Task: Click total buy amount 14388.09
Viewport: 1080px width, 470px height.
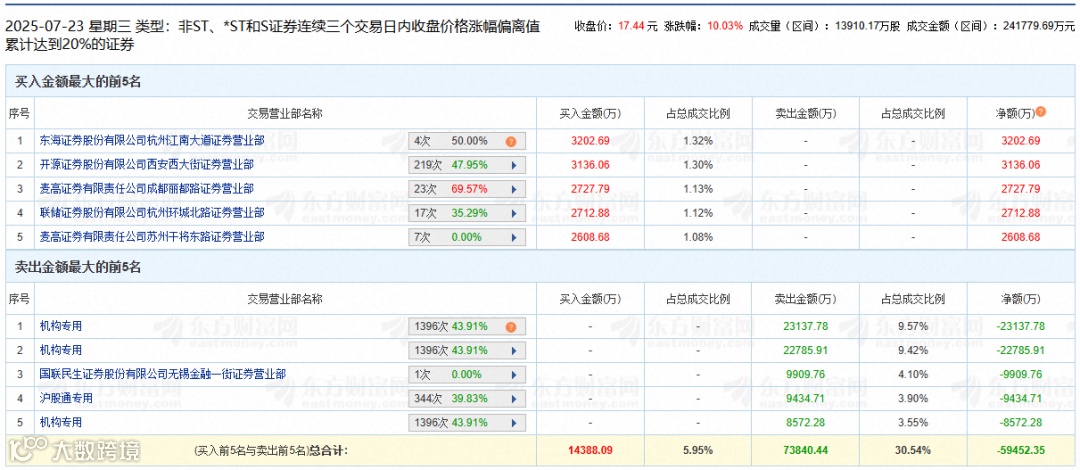Action: [590, 451]
